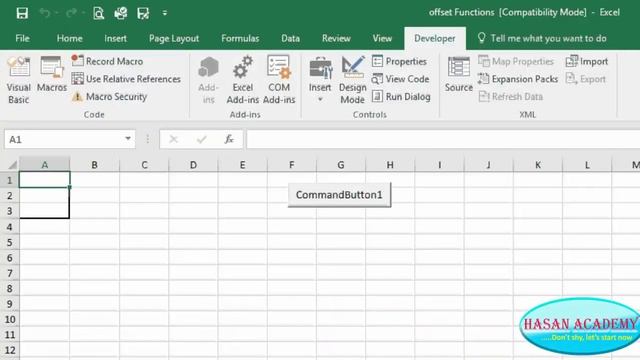Viewport: 640px width, 360px height.
Task: Expand the Name Box dropdown arrow
Action: (128, 139)
